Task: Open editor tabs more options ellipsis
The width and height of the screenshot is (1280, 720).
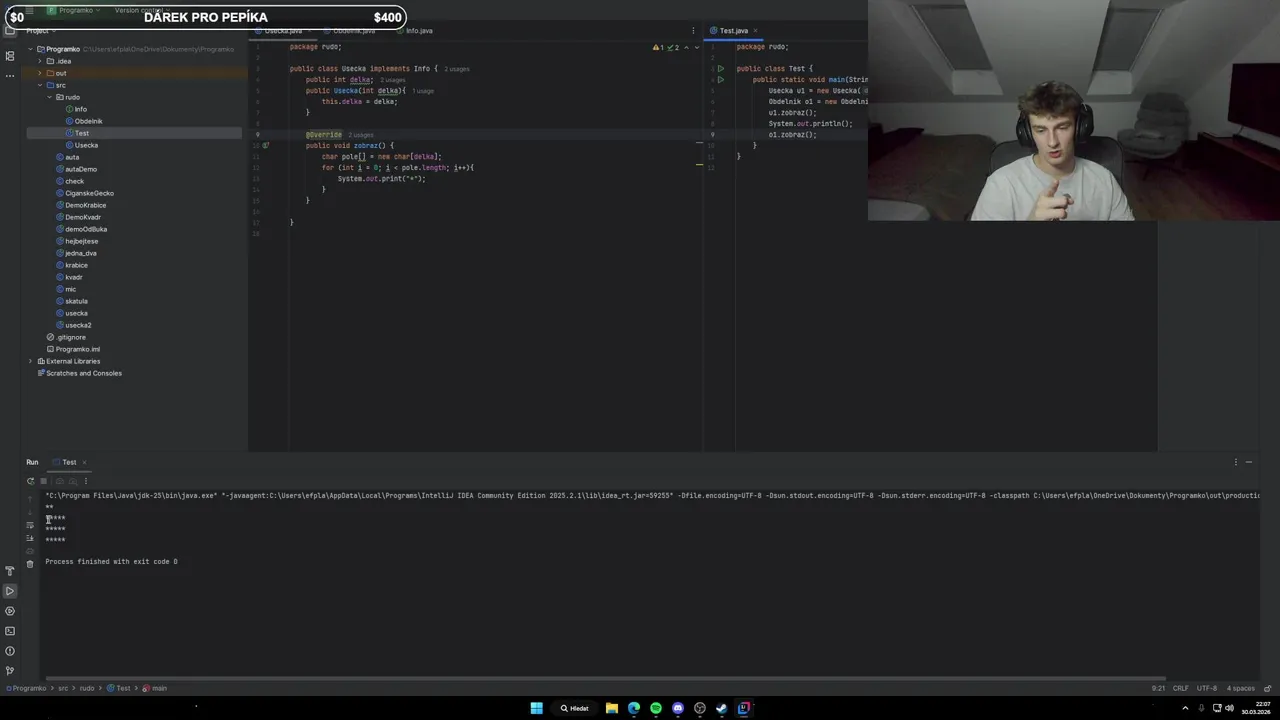Action: [693, 31]
